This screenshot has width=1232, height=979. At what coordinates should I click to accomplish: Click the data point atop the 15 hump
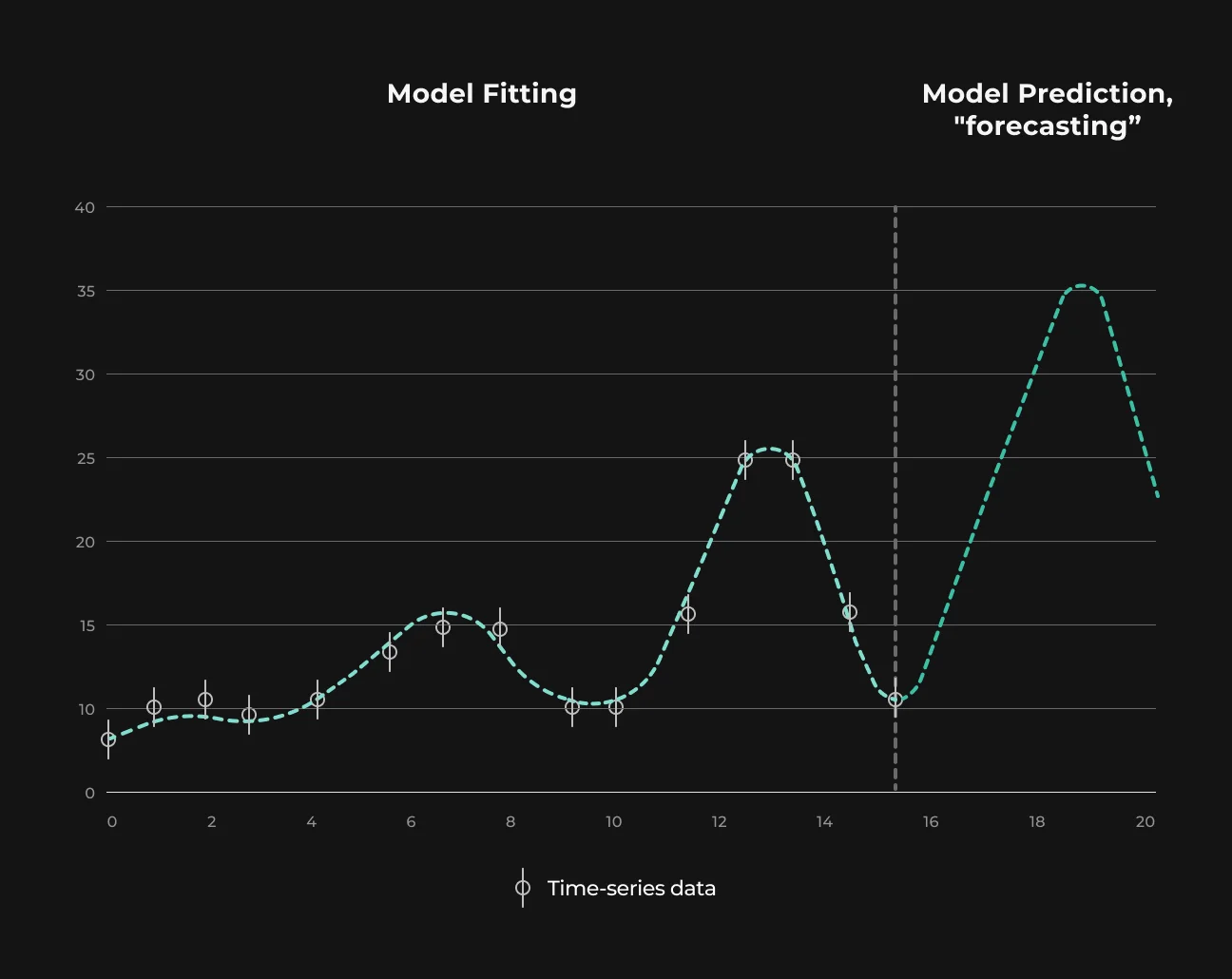coord(443,627)
